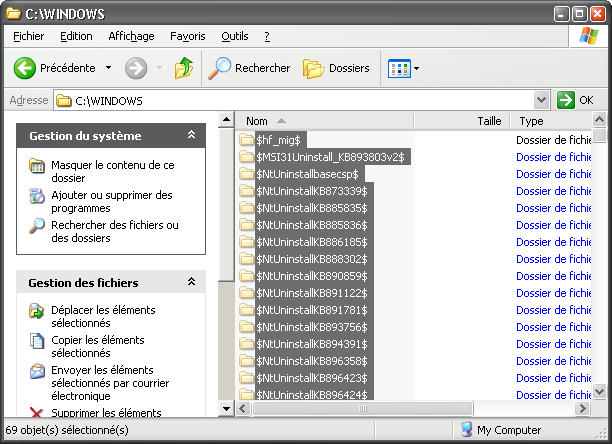The width and height of the screenshot is (612, 444).
Task: Click Envoyer les éléments par courrier électronique
Action: [x=110, y=383]
